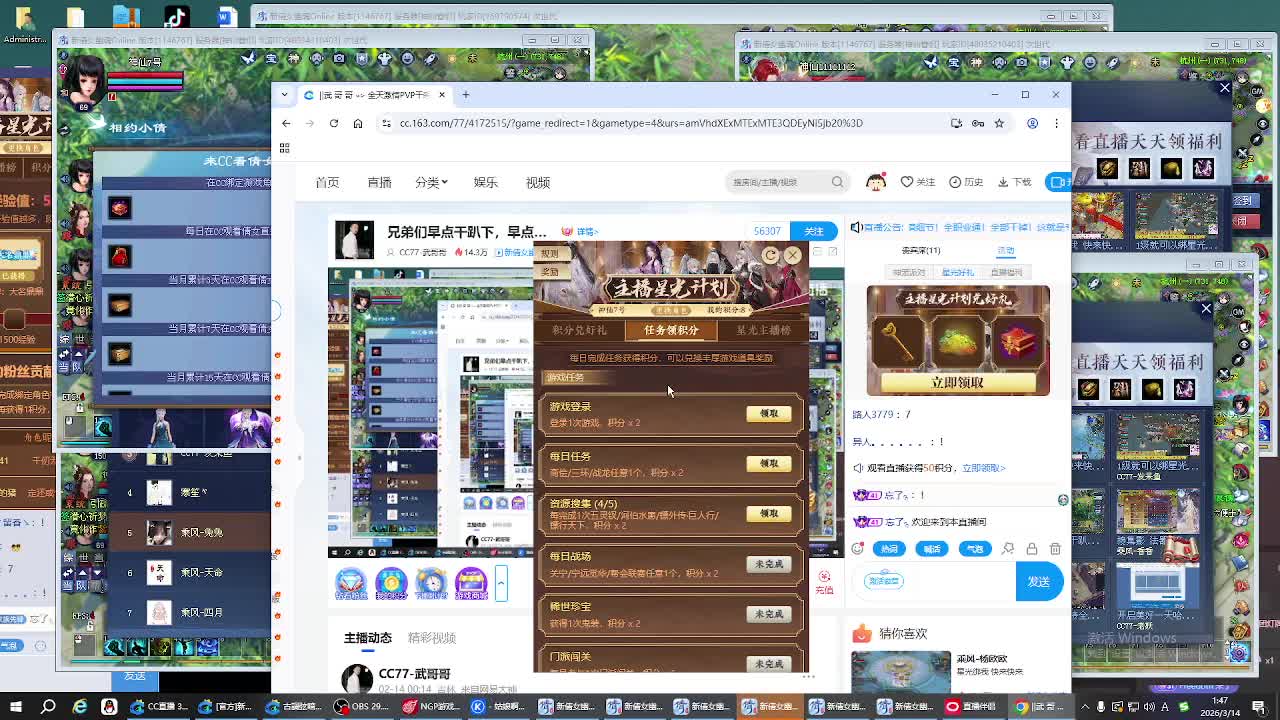Open the user avatar in site header
Viewport: 1280px width, 720px height.
pos(876,181)
